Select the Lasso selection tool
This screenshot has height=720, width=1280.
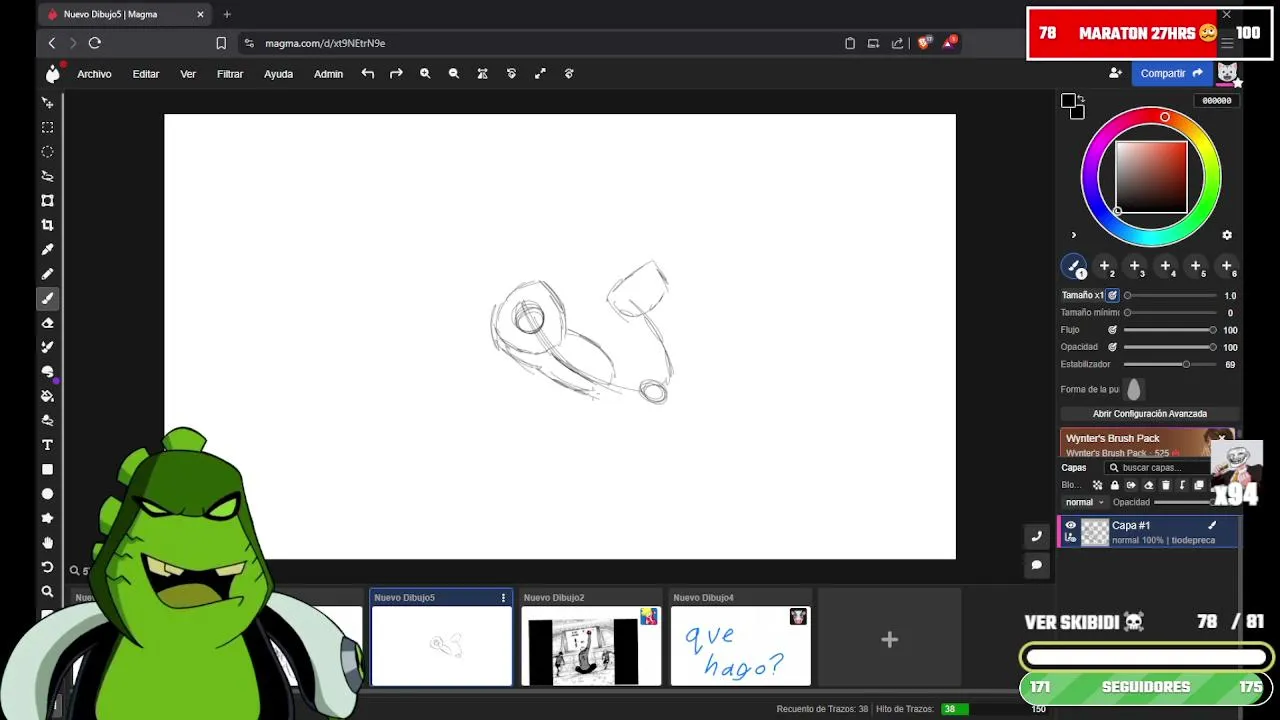click(x=47, y=176)
